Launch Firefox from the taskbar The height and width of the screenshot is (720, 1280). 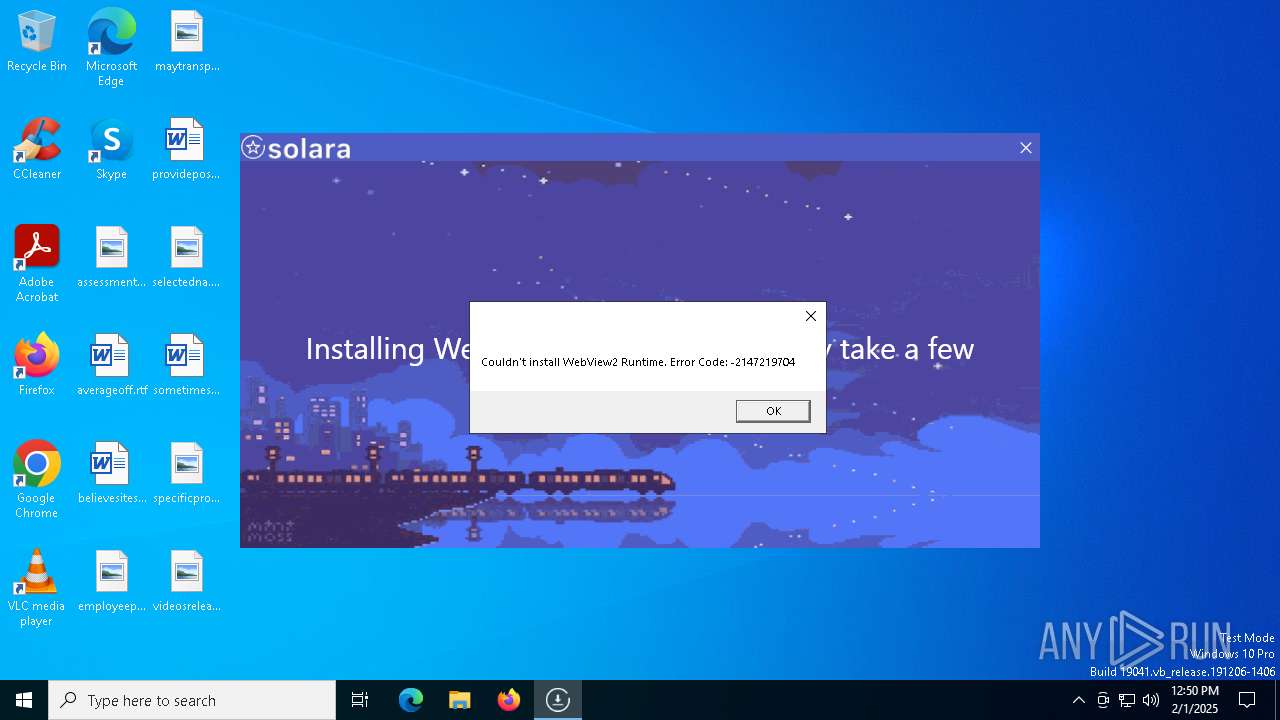point(509,700)
